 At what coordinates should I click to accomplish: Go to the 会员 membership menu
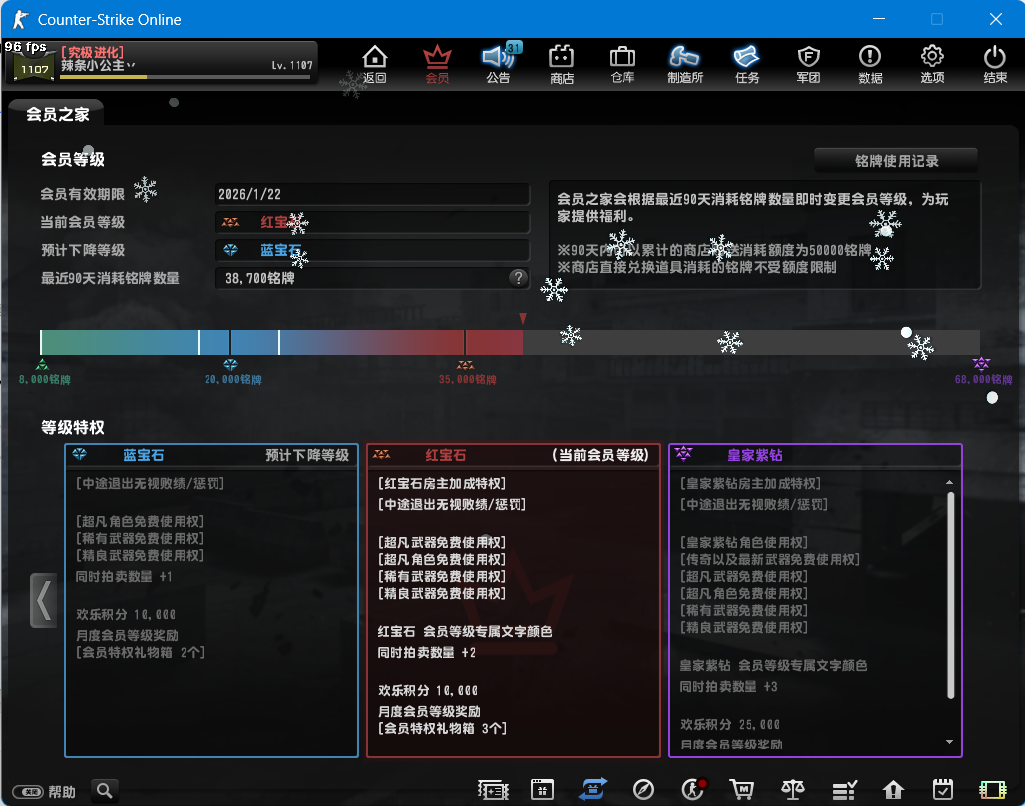click(x=437, y=64)
